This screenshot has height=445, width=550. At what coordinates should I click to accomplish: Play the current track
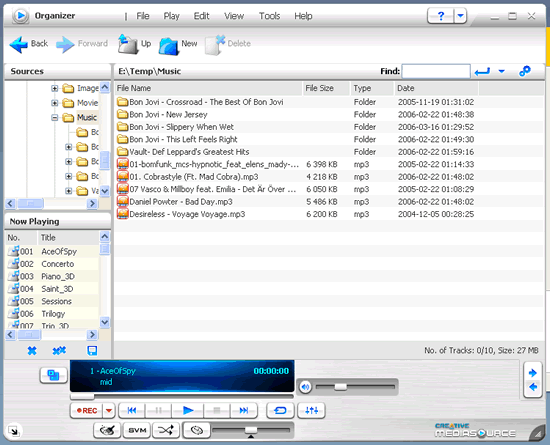(188, 410)
